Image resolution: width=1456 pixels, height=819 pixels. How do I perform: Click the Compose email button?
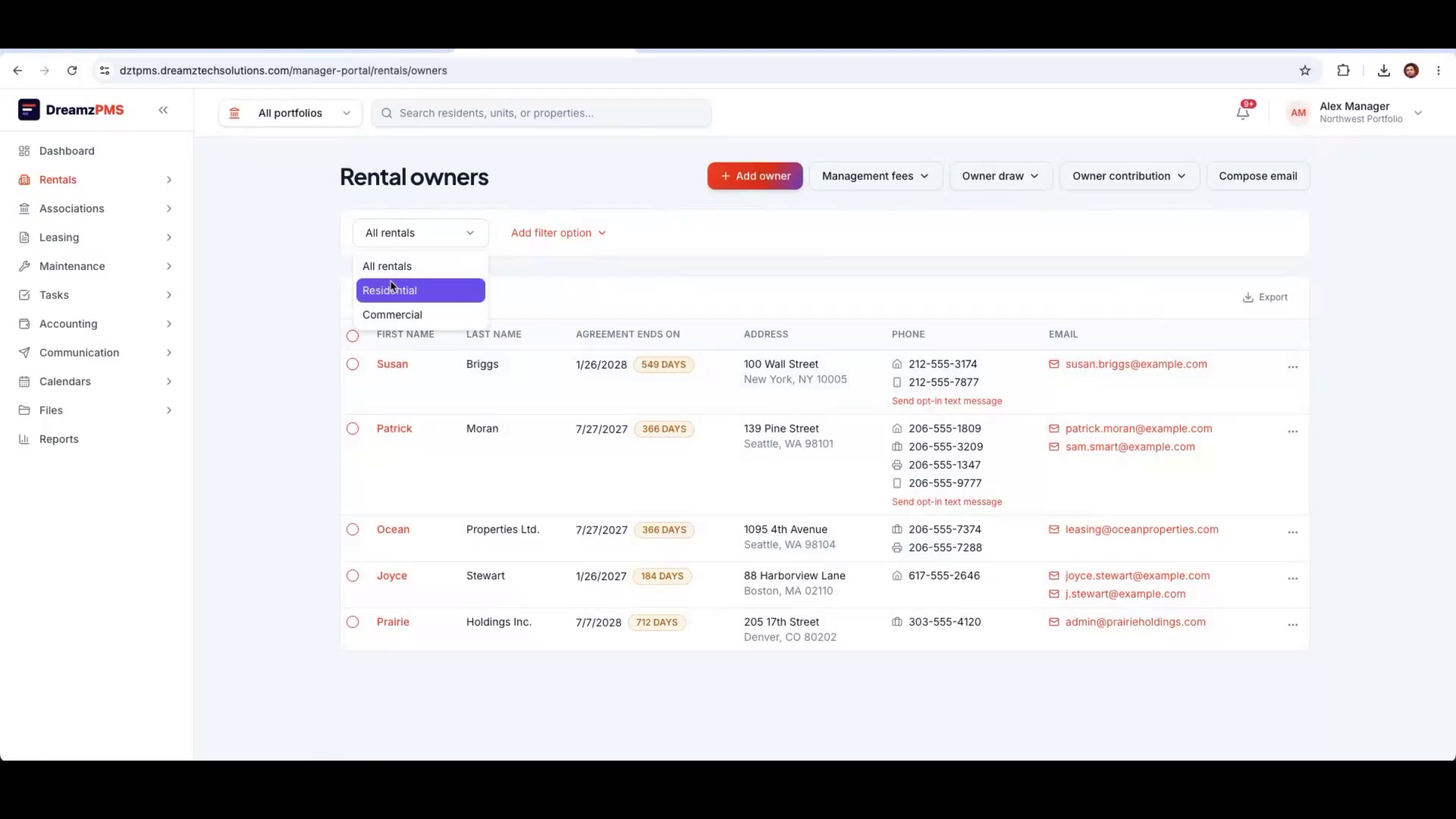click(x=1258, y=176)
